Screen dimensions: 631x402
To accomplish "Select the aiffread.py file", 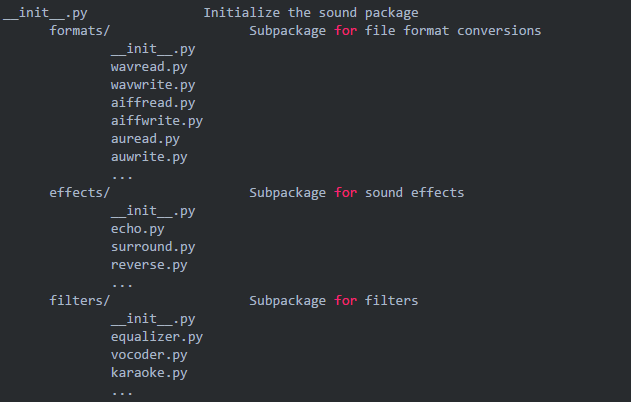I will (153, 103).
